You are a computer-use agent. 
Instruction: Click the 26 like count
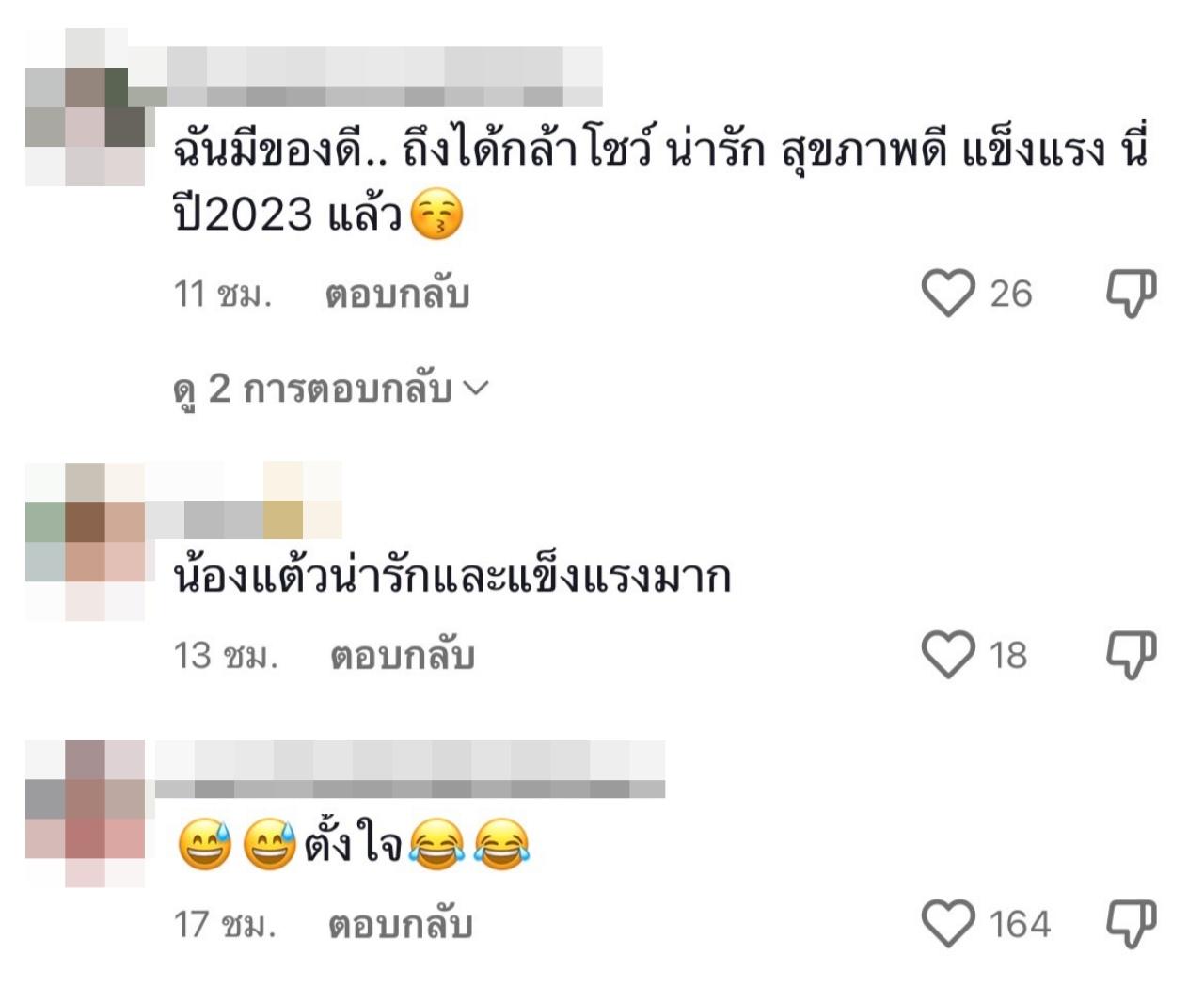pos(1011,294)
